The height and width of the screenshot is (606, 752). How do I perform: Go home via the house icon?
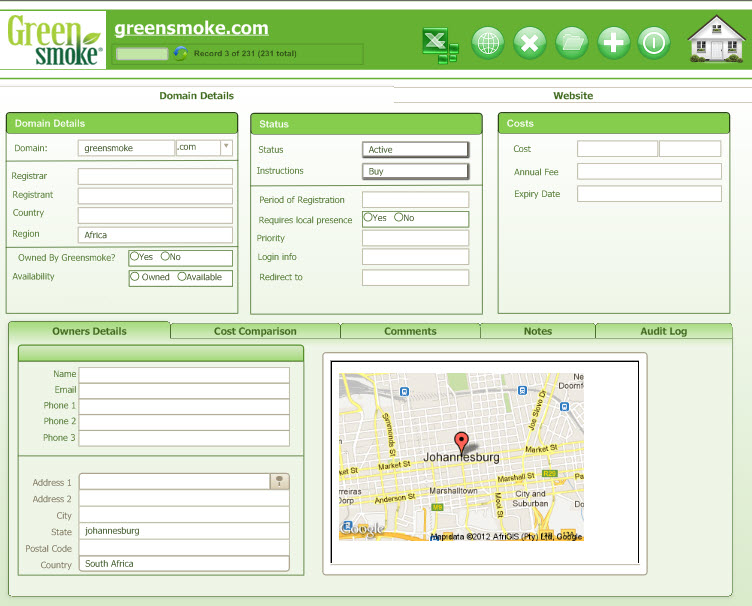tap(716, 40)
